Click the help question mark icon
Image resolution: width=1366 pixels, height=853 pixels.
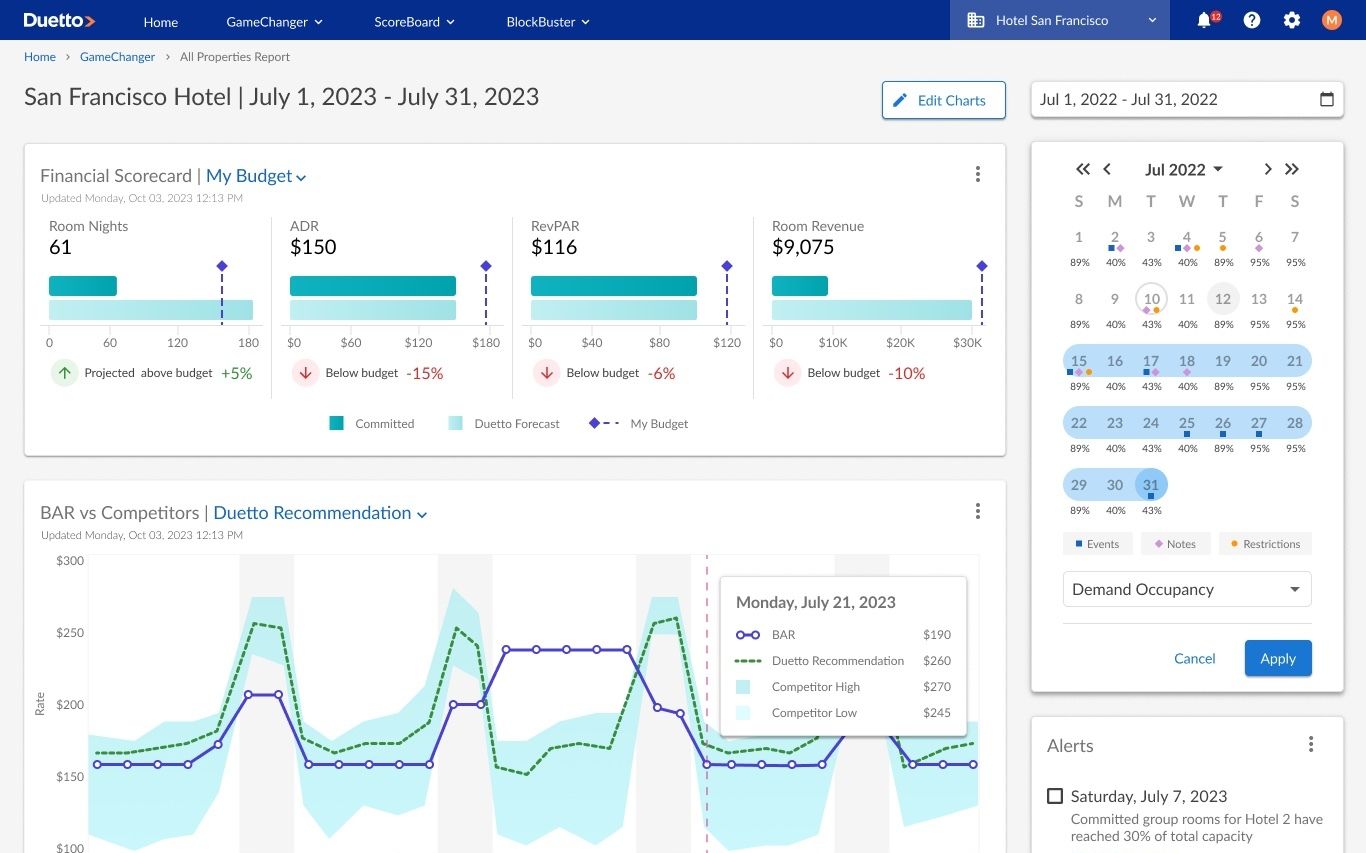pyautogui.click(x=1252, y=20)
